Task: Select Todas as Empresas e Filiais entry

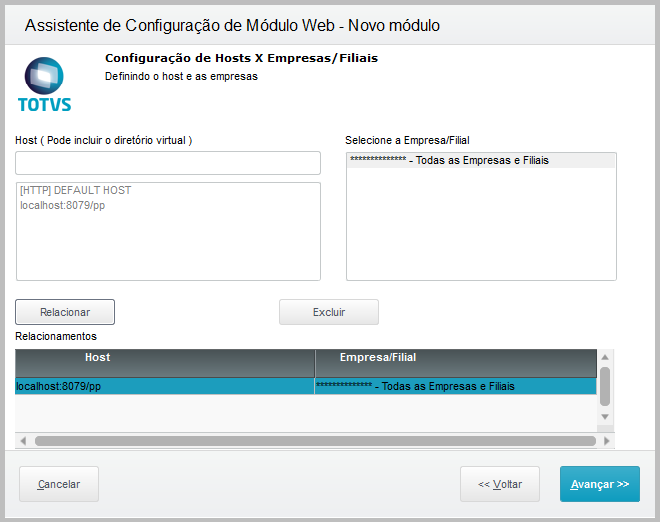Action: pos(481,160)
